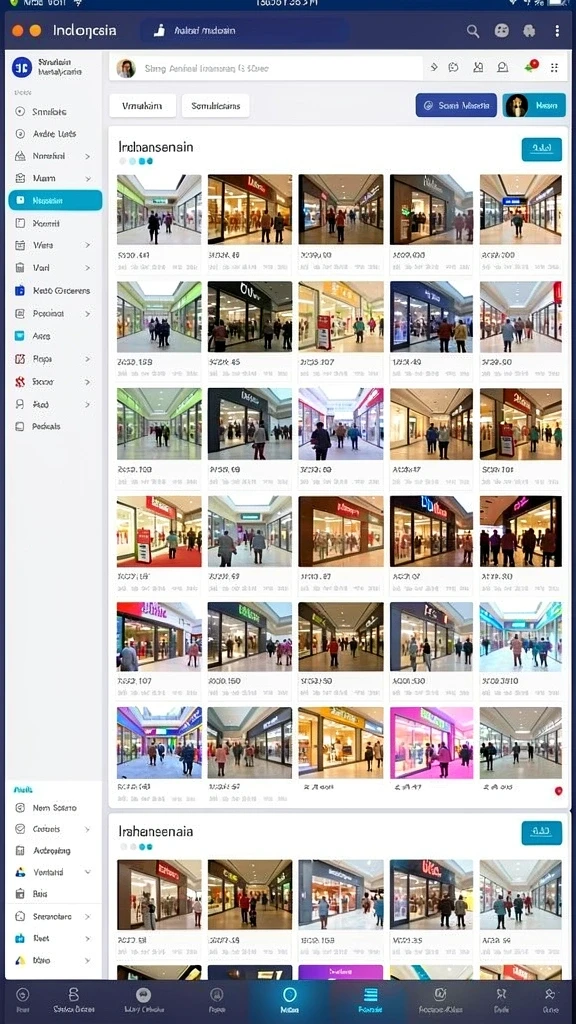Expand the chevron on third left sidebar item

point(88,157)
